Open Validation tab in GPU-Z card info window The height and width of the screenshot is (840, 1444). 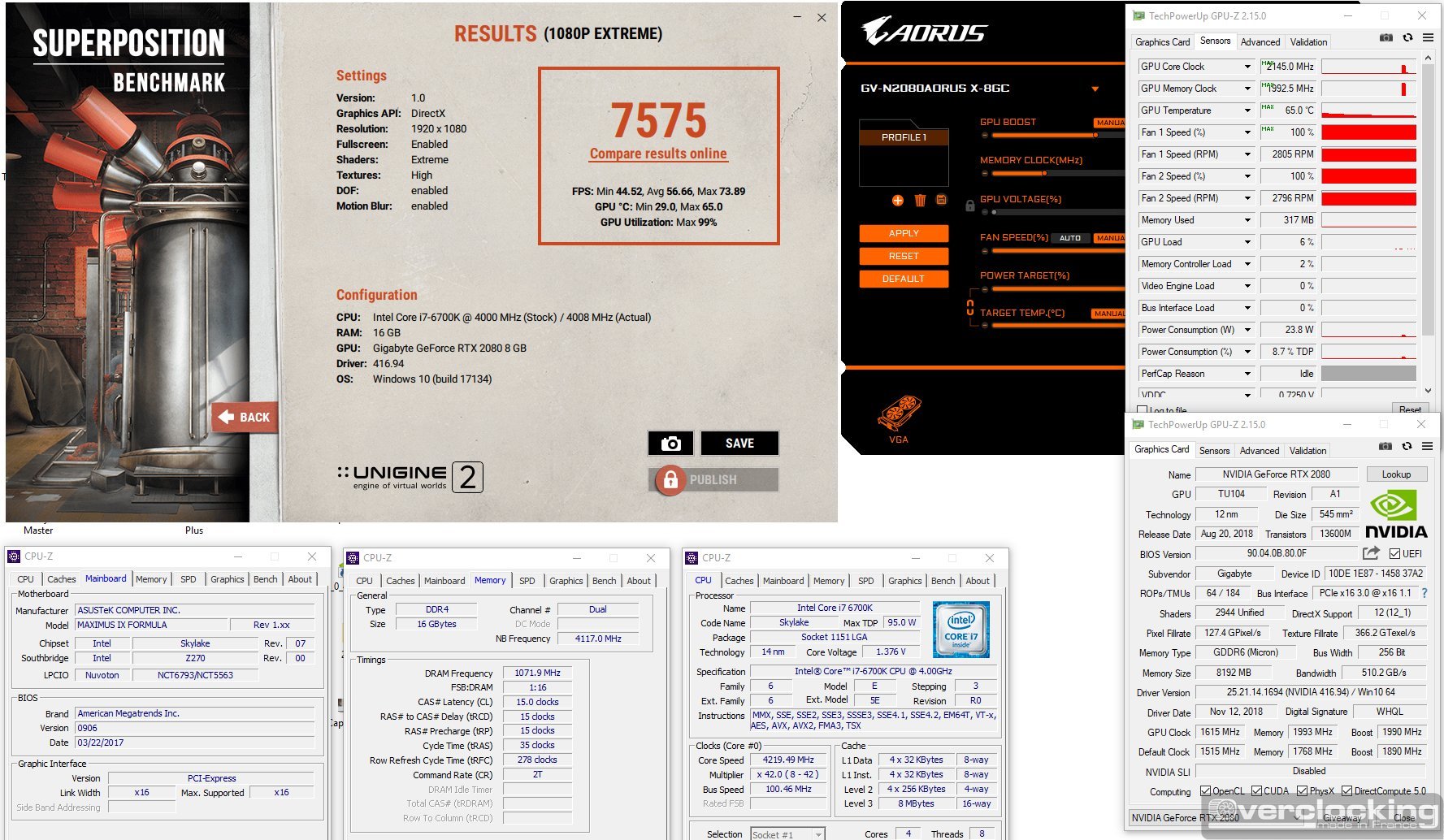(1307, 451)
